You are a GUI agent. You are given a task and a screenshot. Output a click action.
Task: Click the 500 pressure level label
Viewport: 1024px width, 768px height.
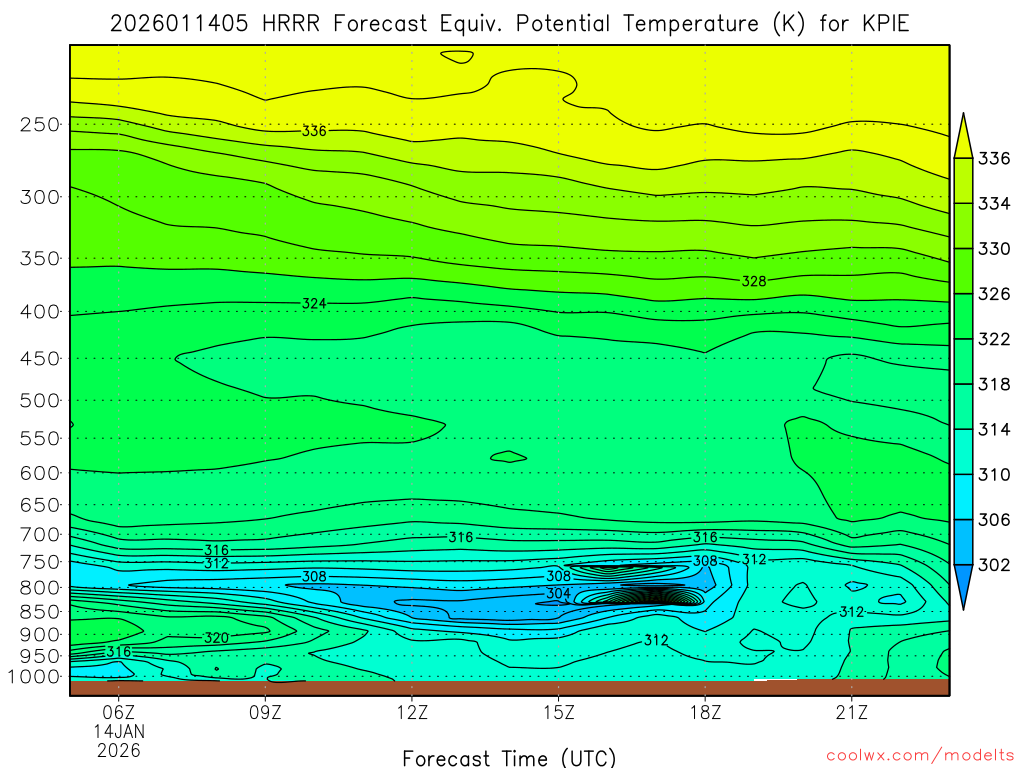[x=40, y=400]
